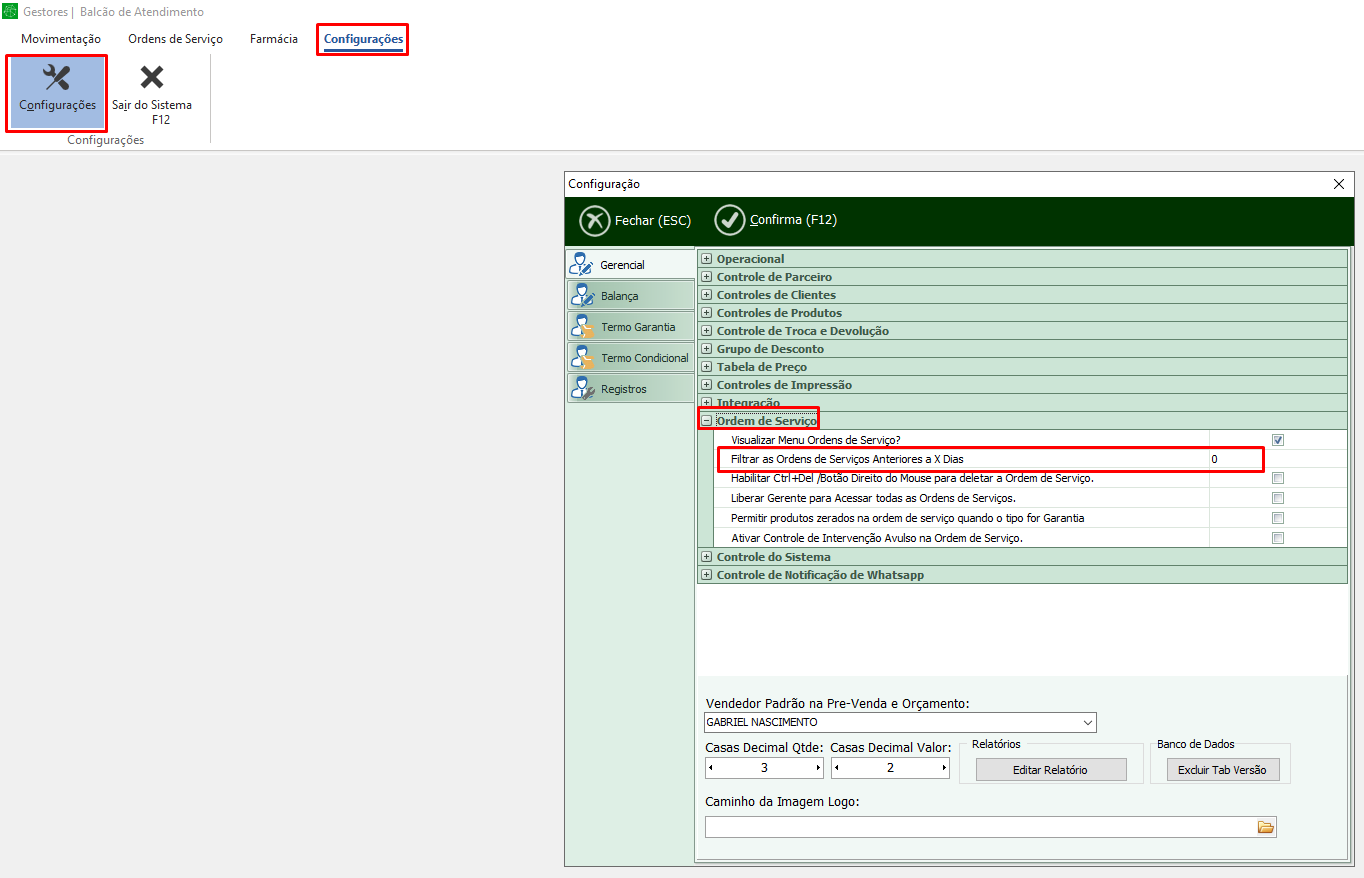Open the Farmácia menu tab

tap(274, 39)
